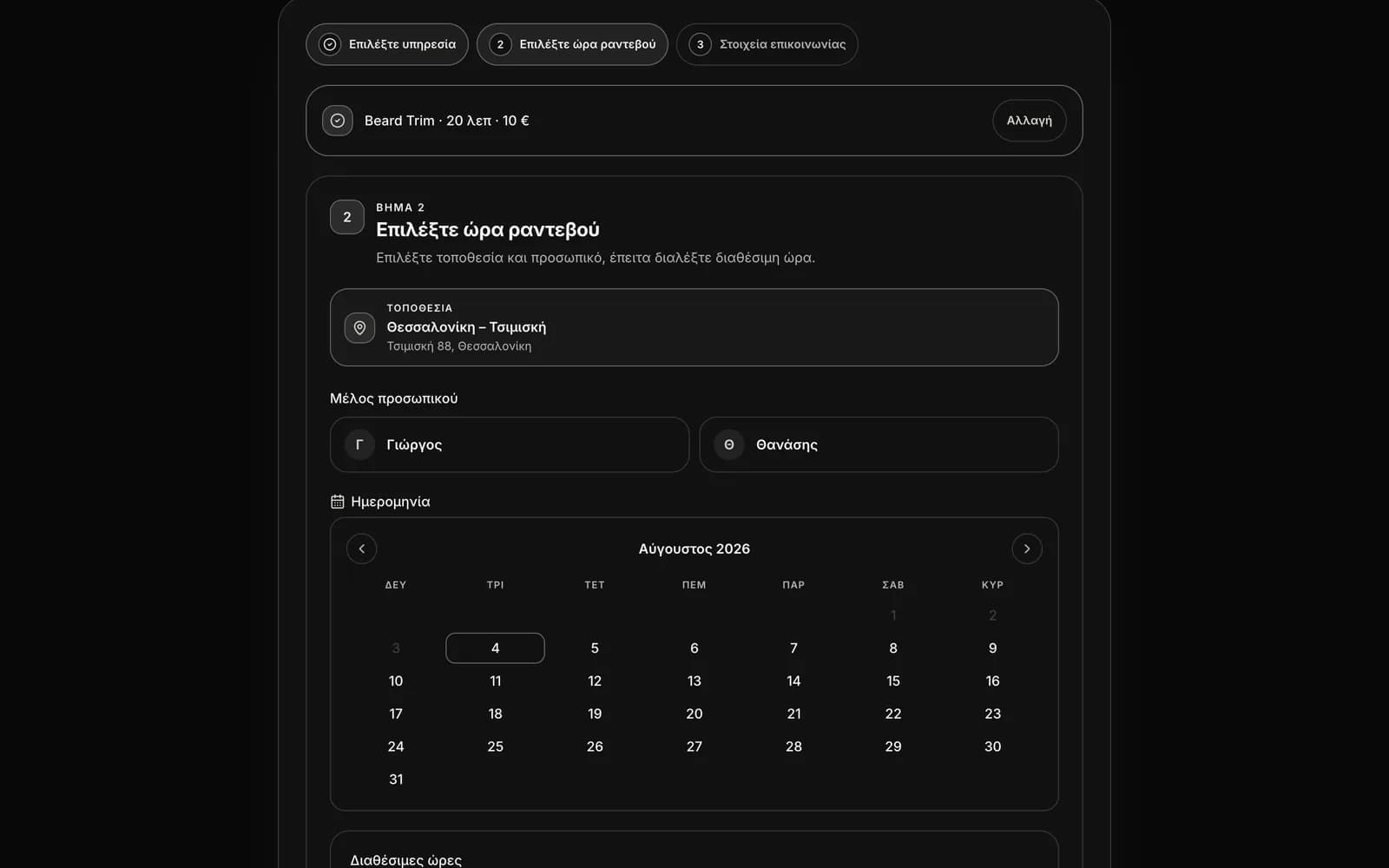Select staff member Γιώργος
Viewport: 1389px width, 868px height.
[510, 444]
